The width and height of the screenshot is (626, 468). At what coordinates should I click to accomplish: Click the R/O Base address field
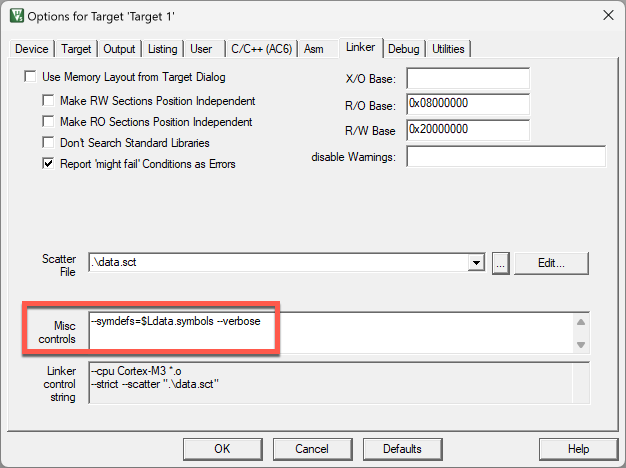(467, 104)
